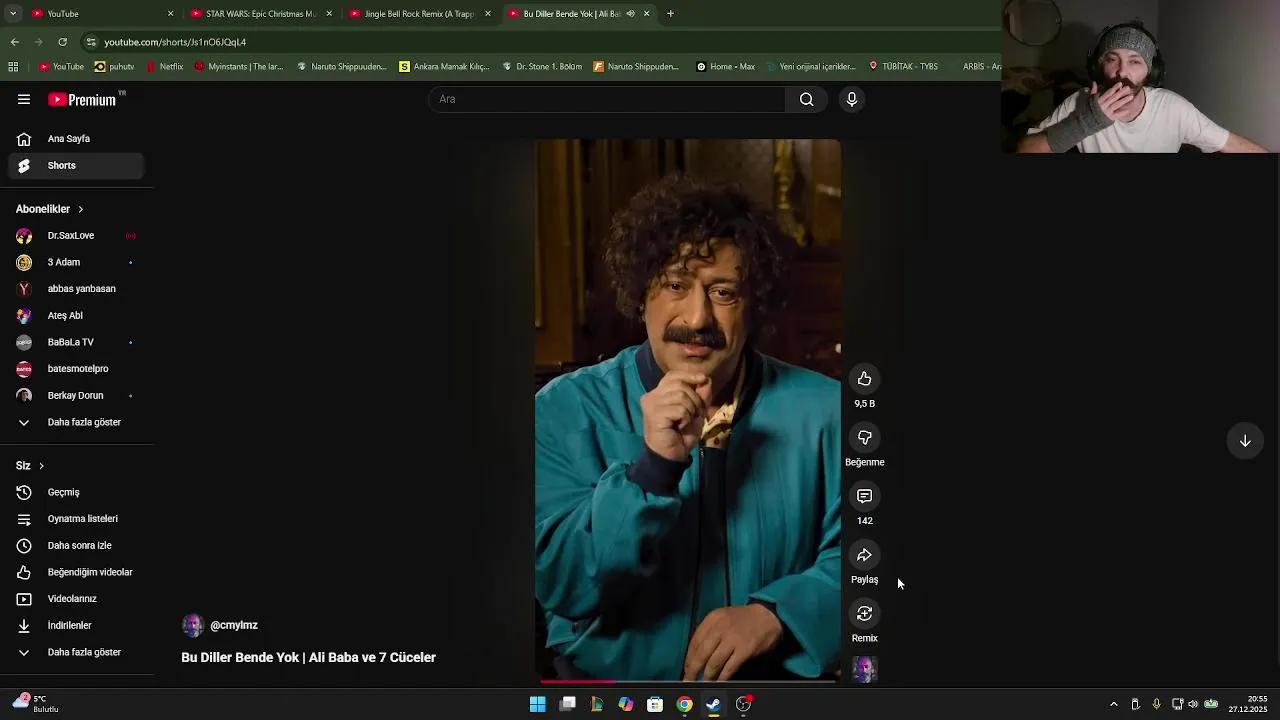Open a new browser tab
Screen dimensions: 1280x720
click(670, 14)
